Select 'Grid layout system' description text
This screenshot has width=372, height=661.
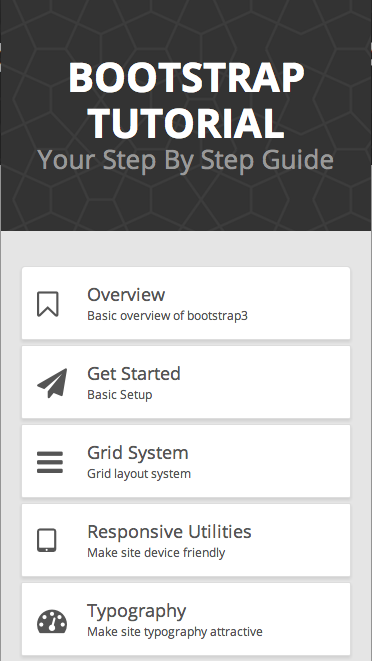tap(139, 474)
